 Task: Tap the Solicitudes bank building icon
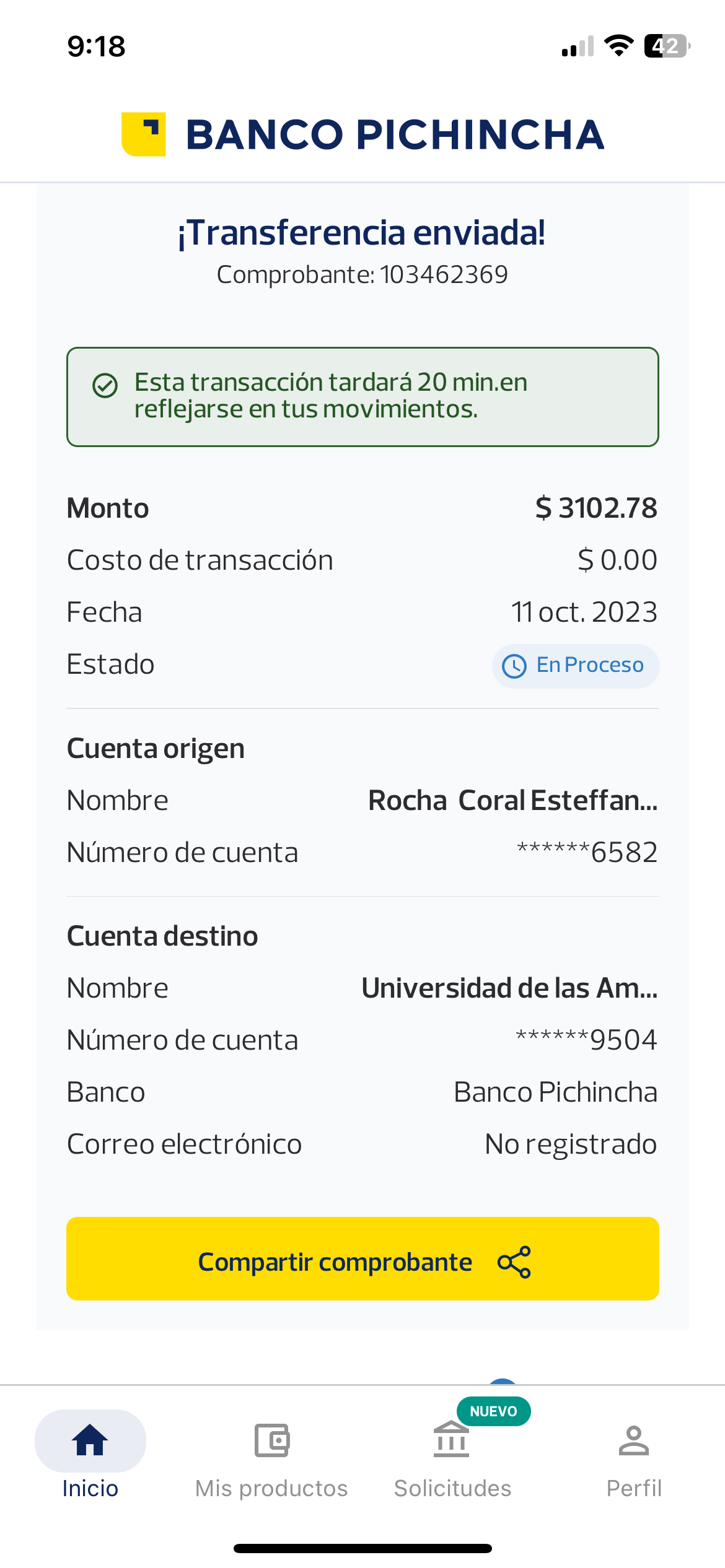click(452, 1440)
